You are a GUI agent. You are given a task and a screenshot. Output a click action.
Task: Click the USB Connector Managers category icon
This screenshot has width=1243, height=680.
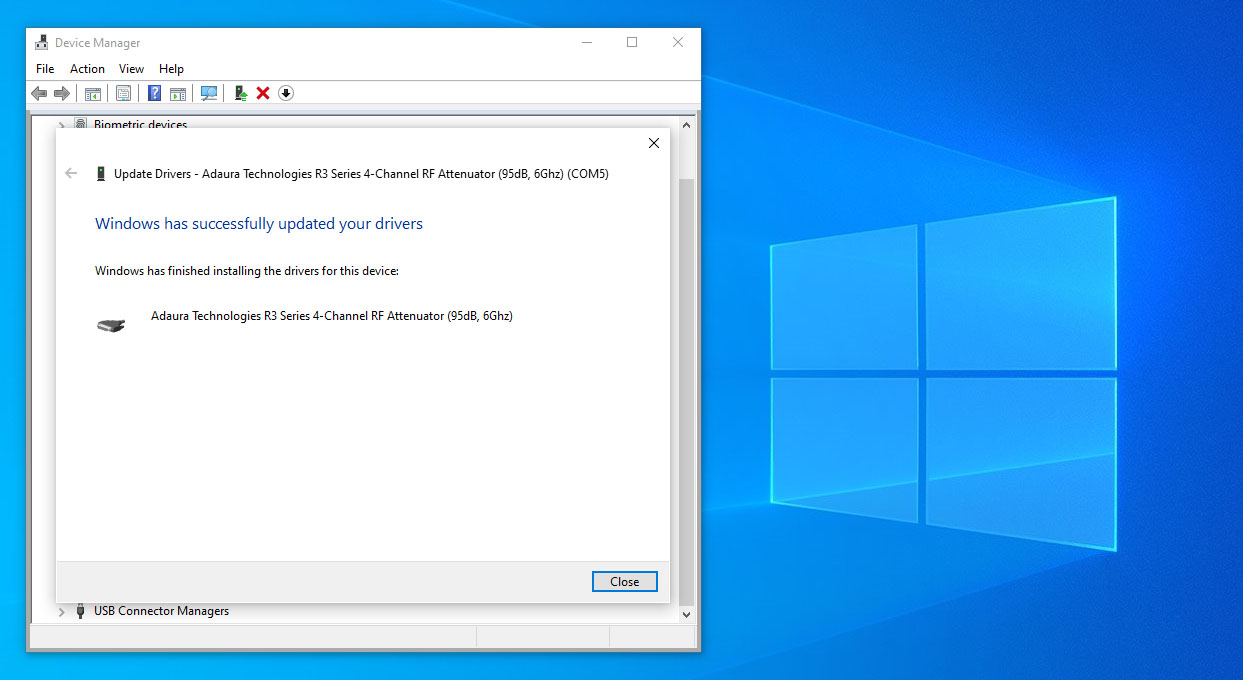pos(81,611)
